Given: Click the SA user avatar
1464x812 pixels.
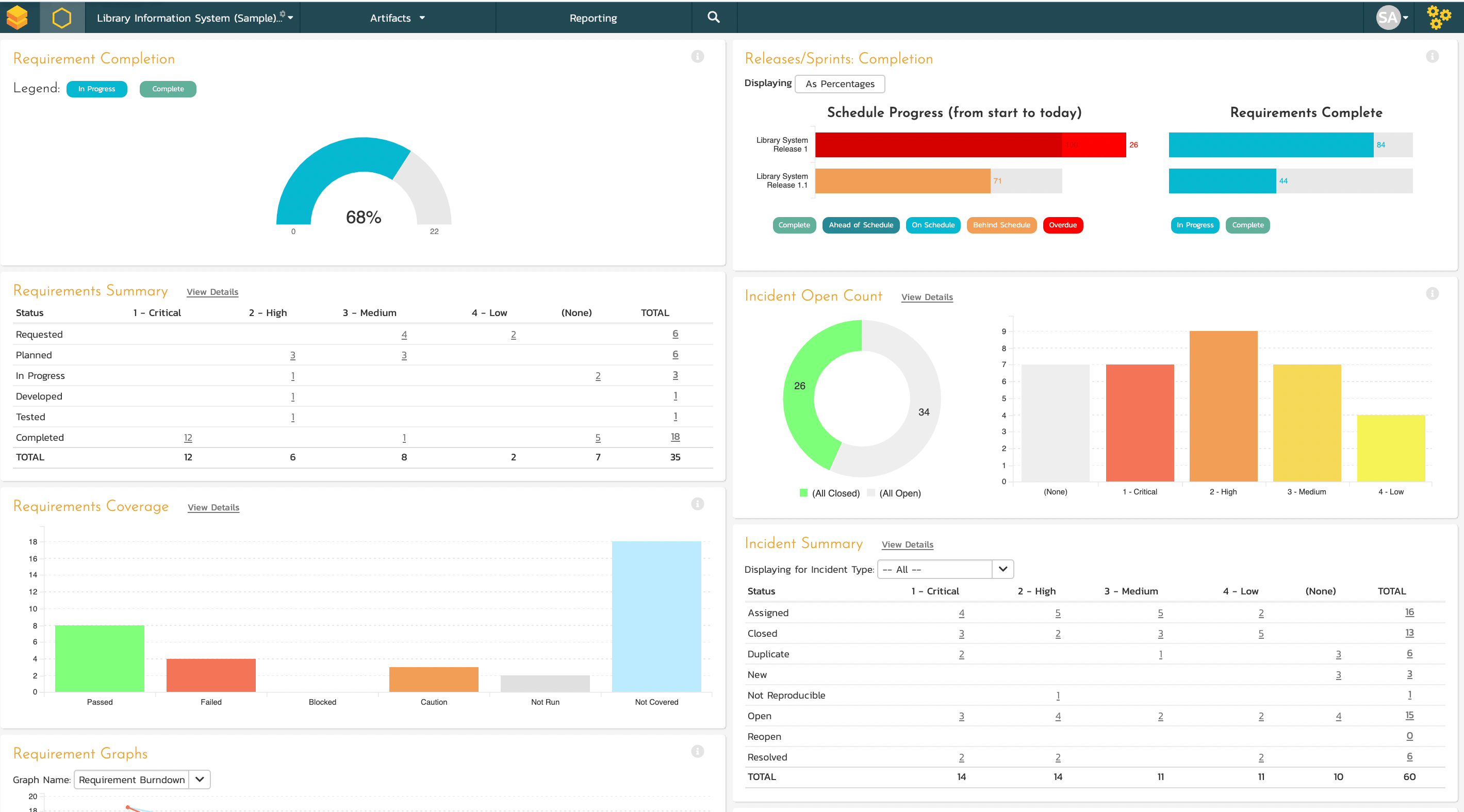Looking at the screenshot, I should point(1387,18).
